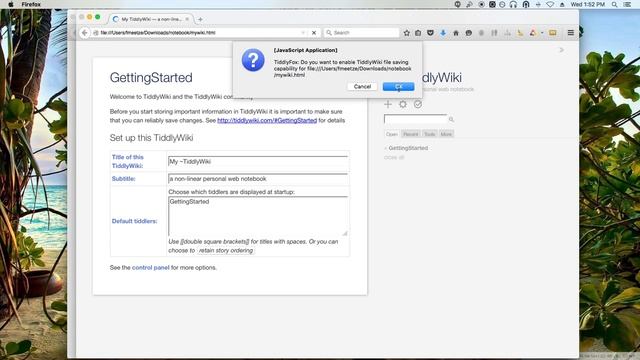Image resolution: width=640 pixels, height=360 pixels.
Task: Open Notification Center in the menu bar
Action: point(627,4)
